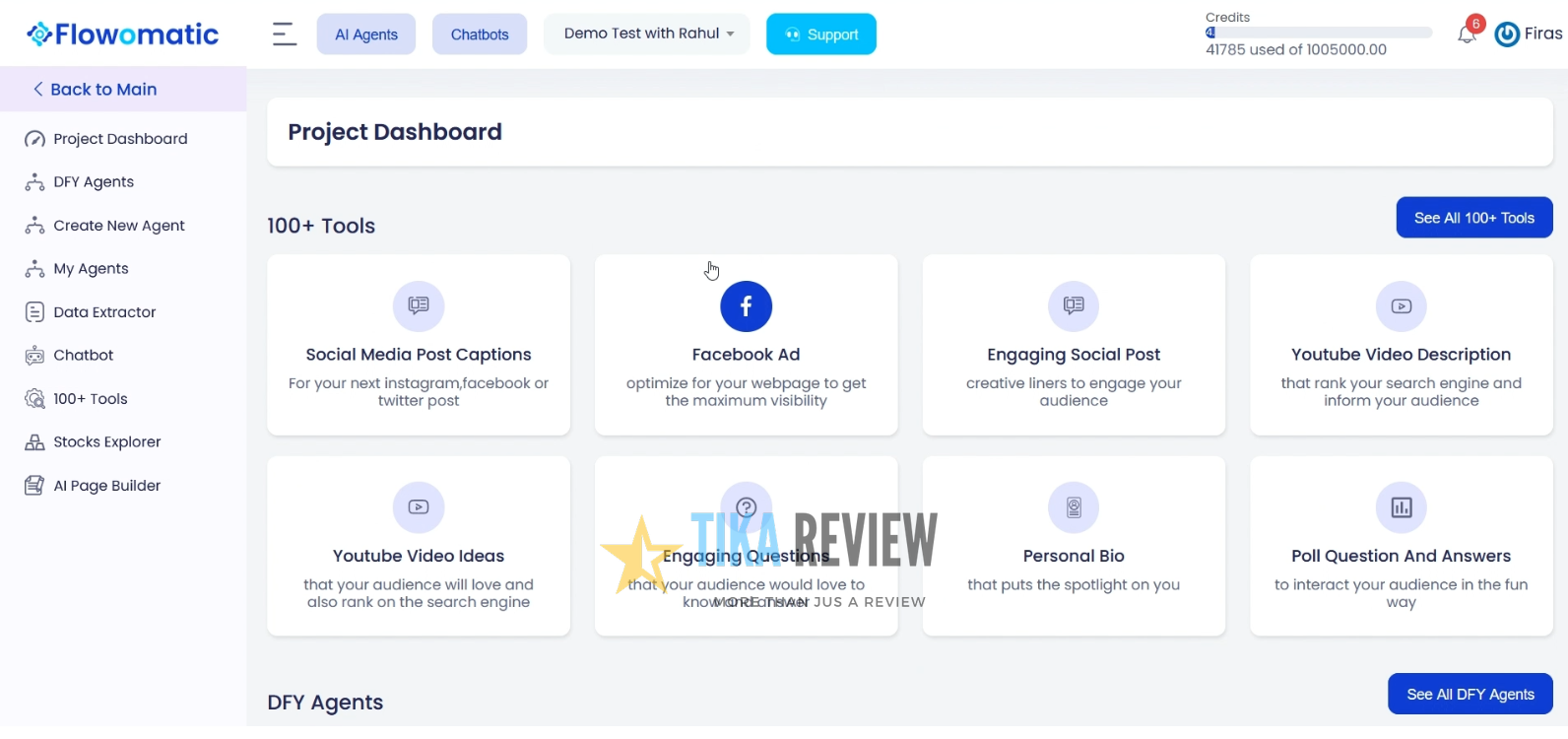Open the Facebook Ad card title
1568x739 pixels.
[746, 355]
